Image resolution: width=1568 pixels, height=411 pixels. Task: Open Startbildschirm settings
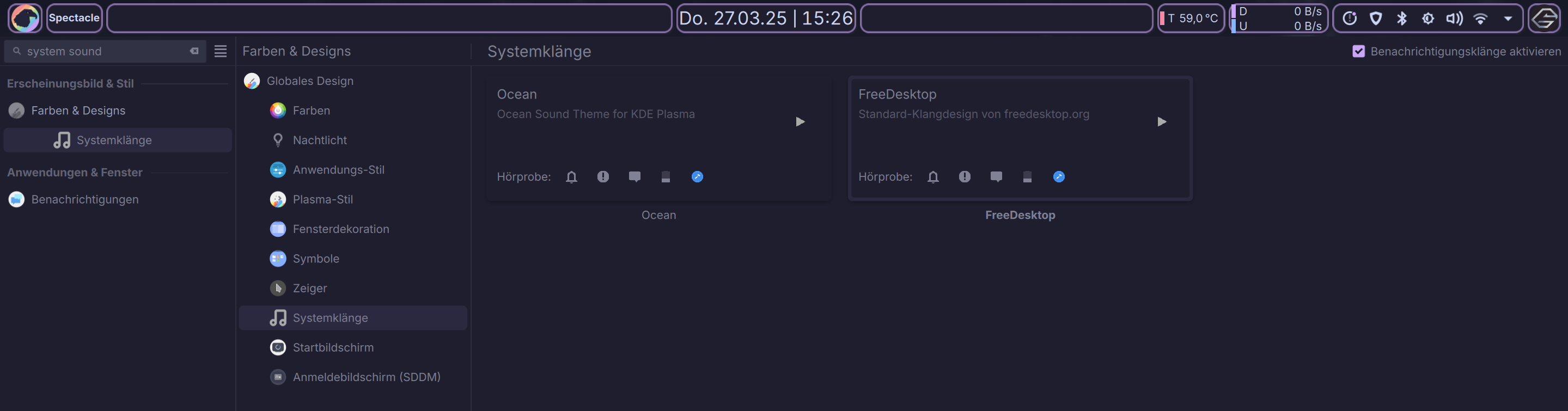point(353,347)
